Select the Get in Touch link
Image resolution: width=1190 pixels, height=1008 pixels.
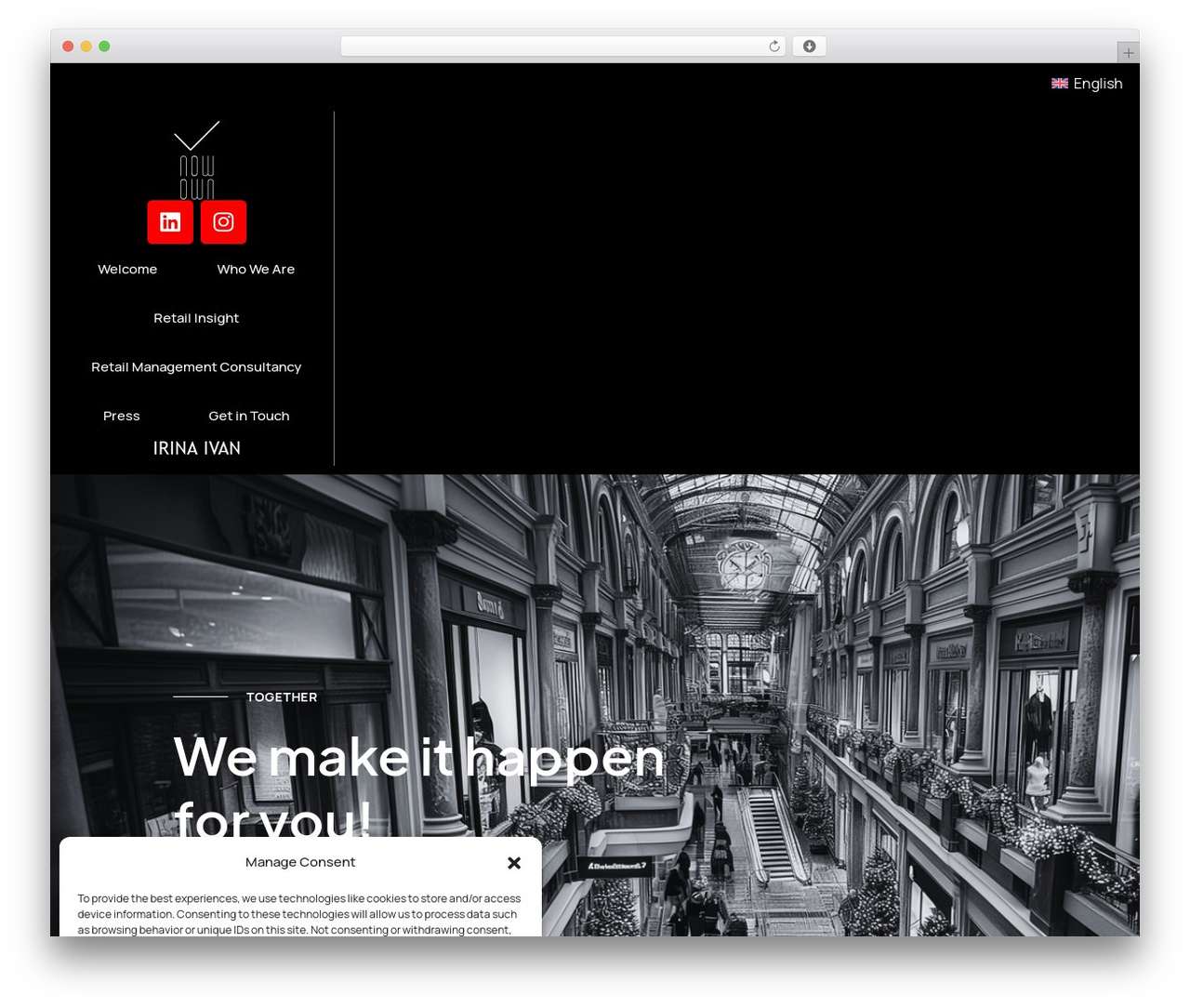(x=249, y=416)
